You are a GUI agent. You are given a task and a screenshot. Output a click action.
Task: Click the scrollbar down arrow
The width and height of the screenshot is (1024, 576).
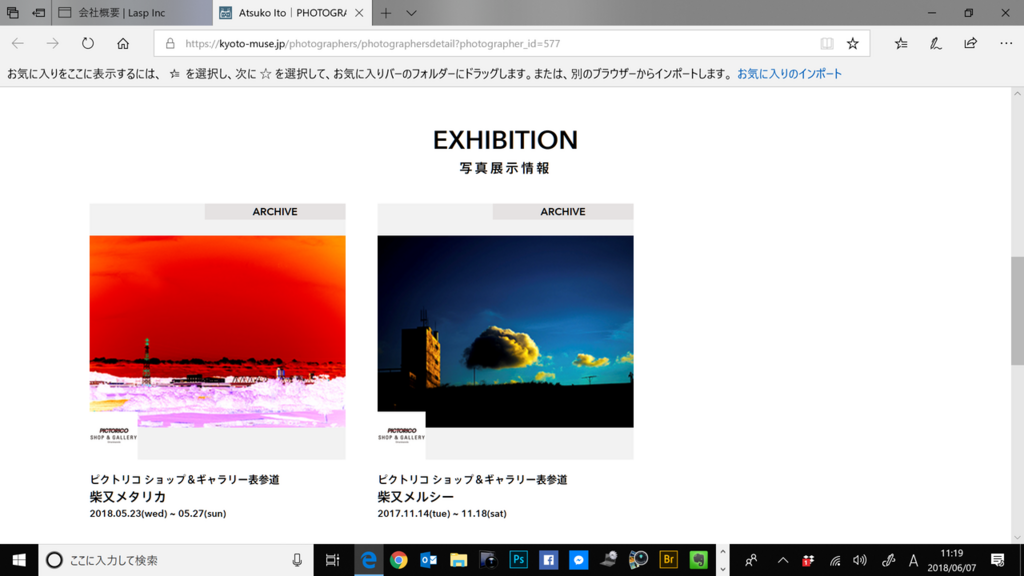(1017, 537)
